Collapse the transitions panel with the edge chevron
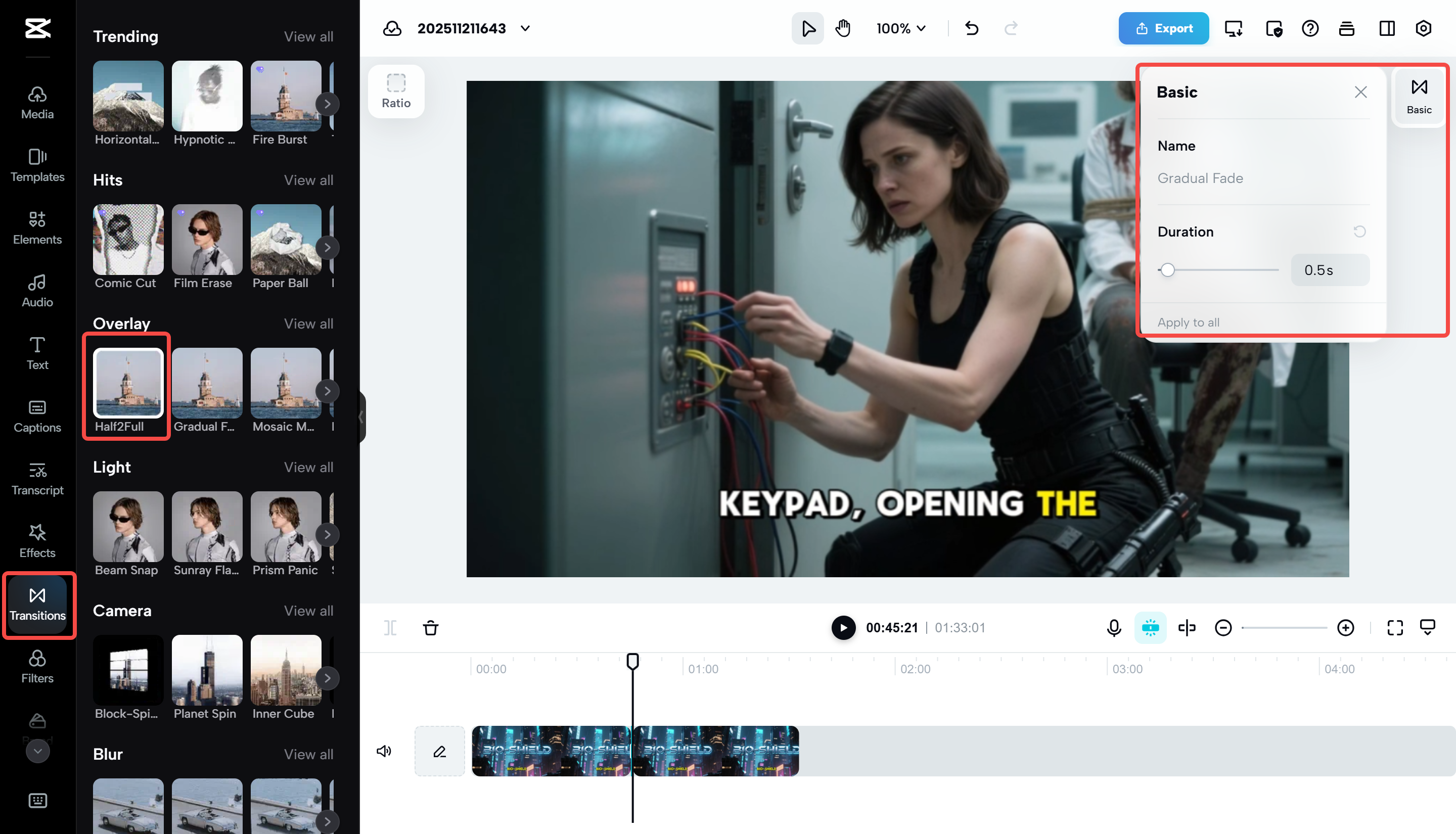The height and width of the screenshot is (834, 1456). click(x=361, y=416)
